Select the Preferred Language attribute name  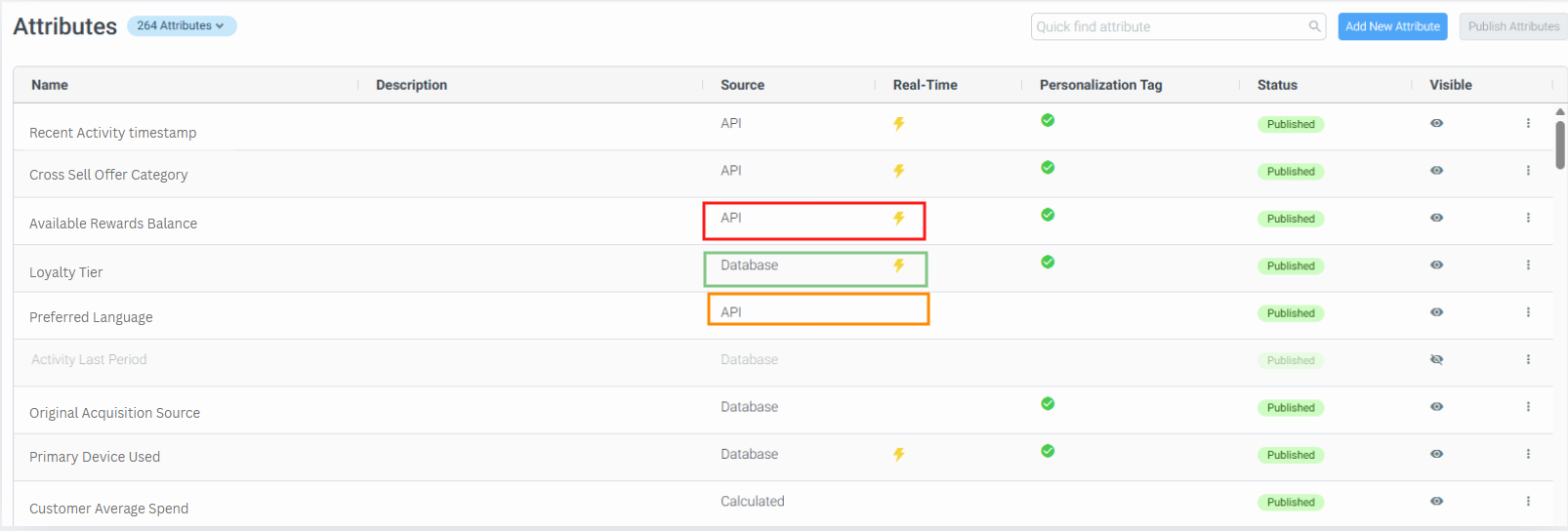[91, 317]
